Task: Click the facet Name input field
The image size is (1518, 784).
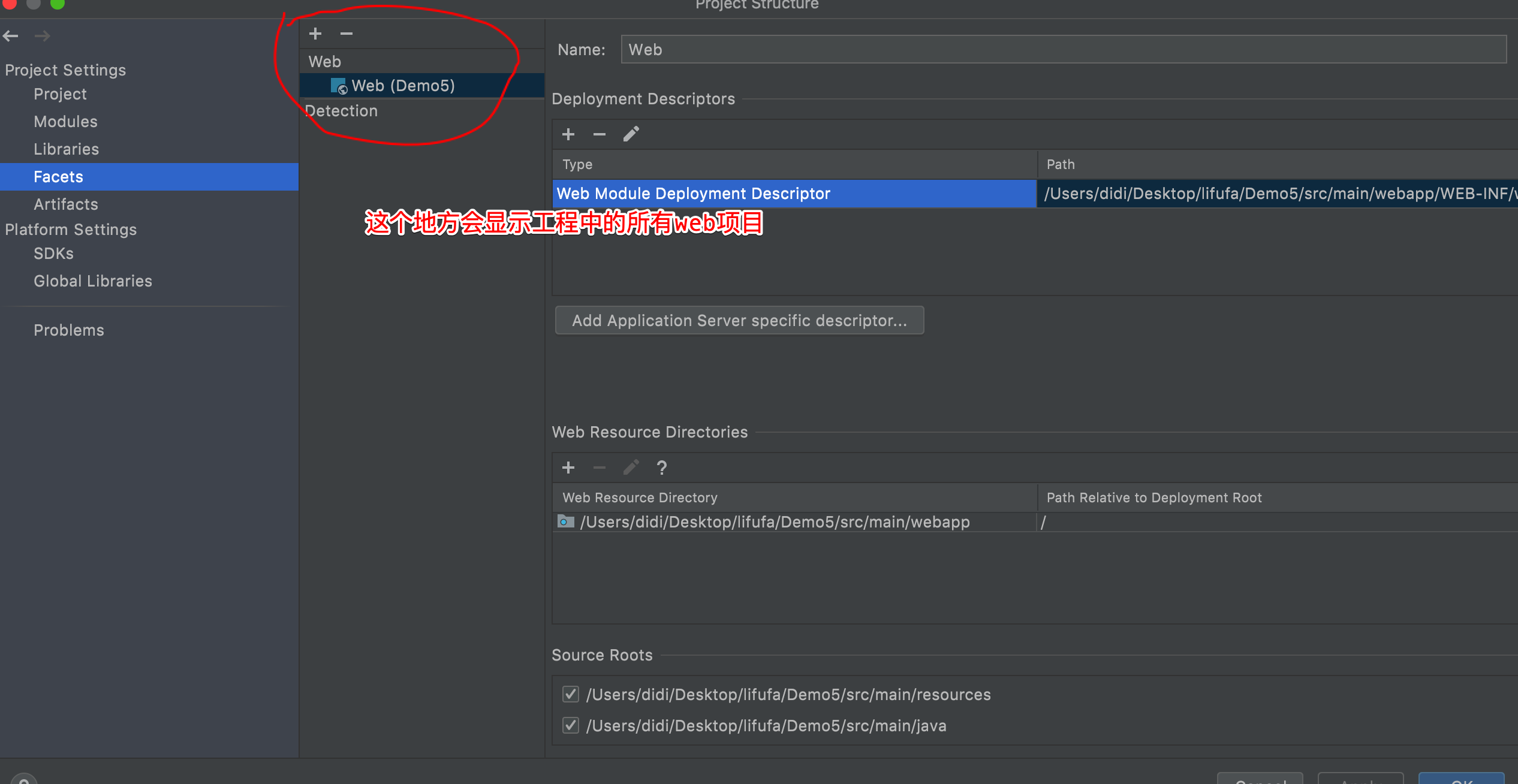Action: pos(1062,50)
